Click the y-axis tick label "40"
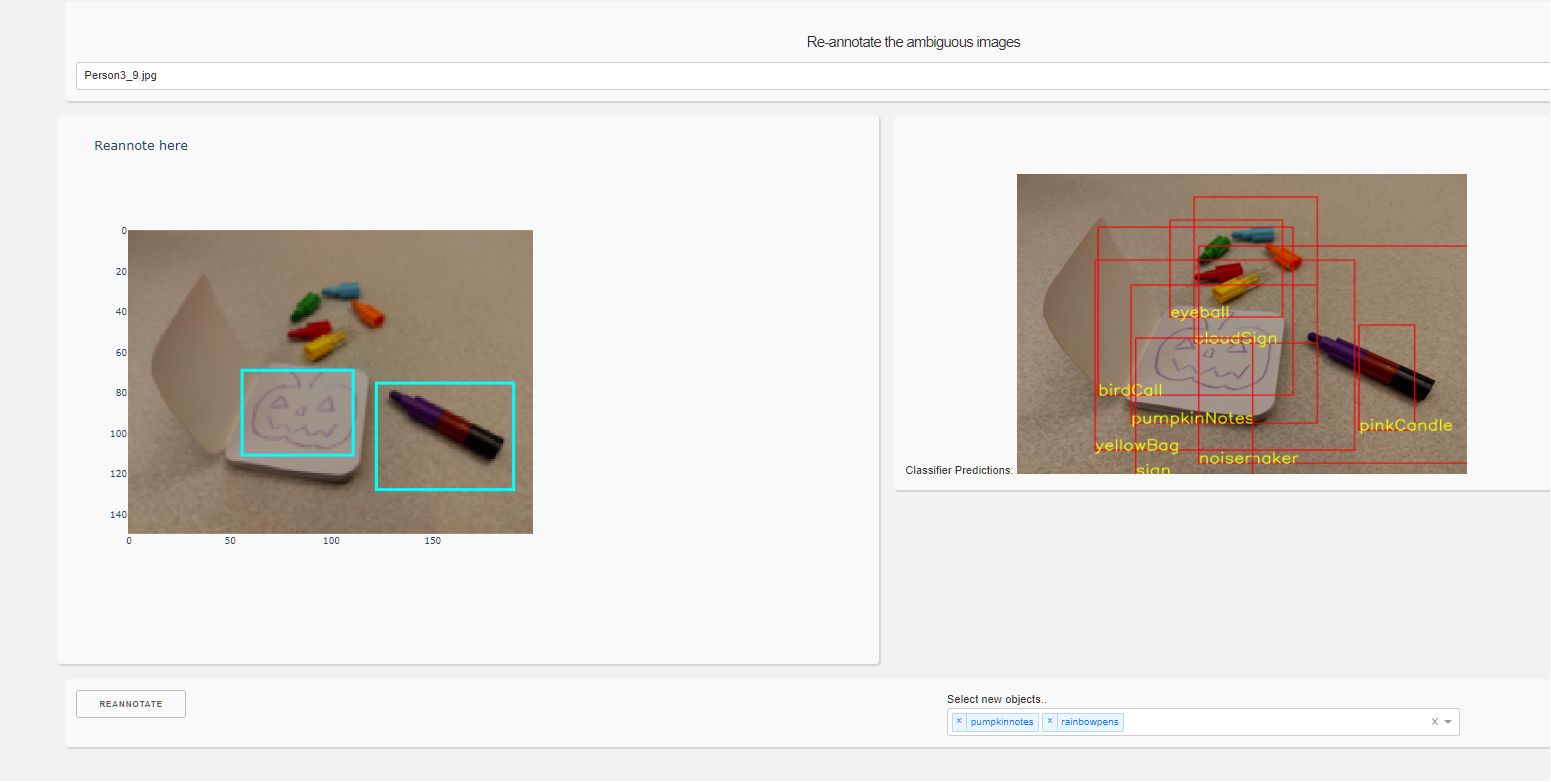Image resolution: width=1551 pixels, height=782 pixels. click(x=121, y=312)
